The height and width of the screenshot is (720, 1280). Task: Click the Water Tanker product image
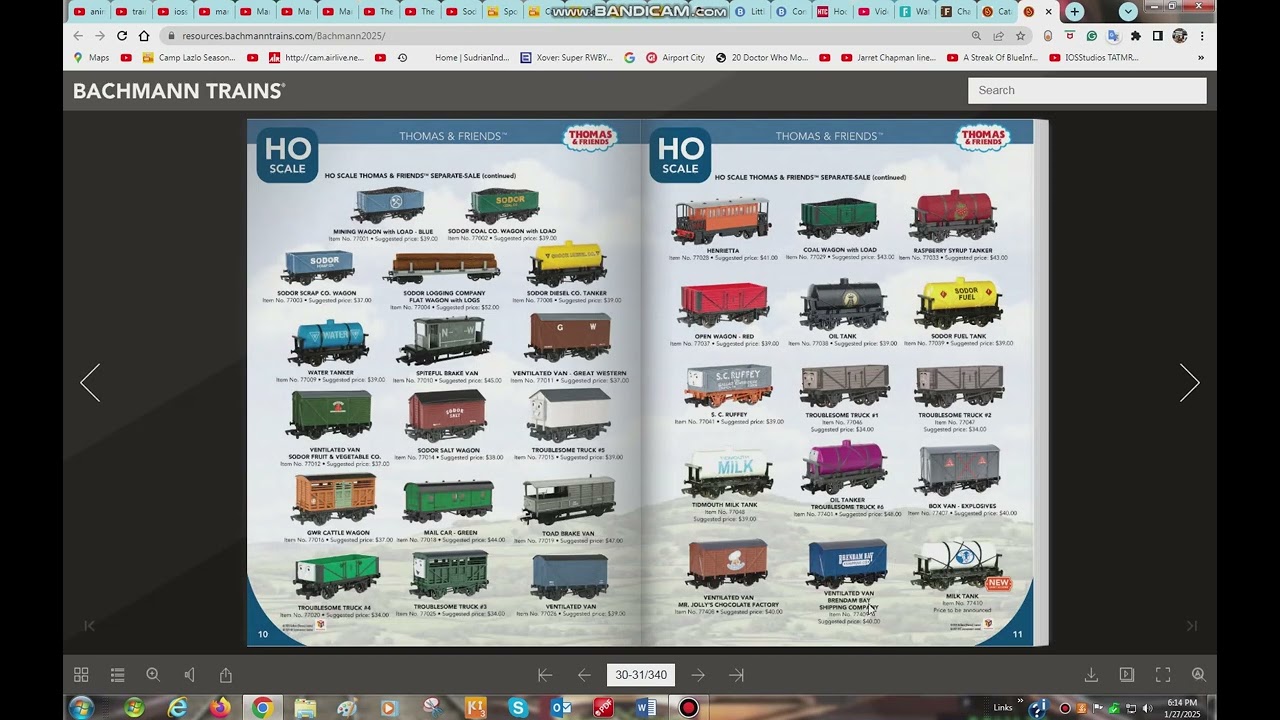[328, 342]
